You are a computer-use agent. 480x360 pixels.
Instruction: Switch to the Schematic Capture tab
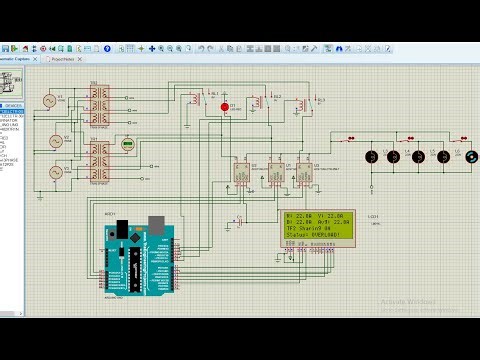(x=15, y=59)
